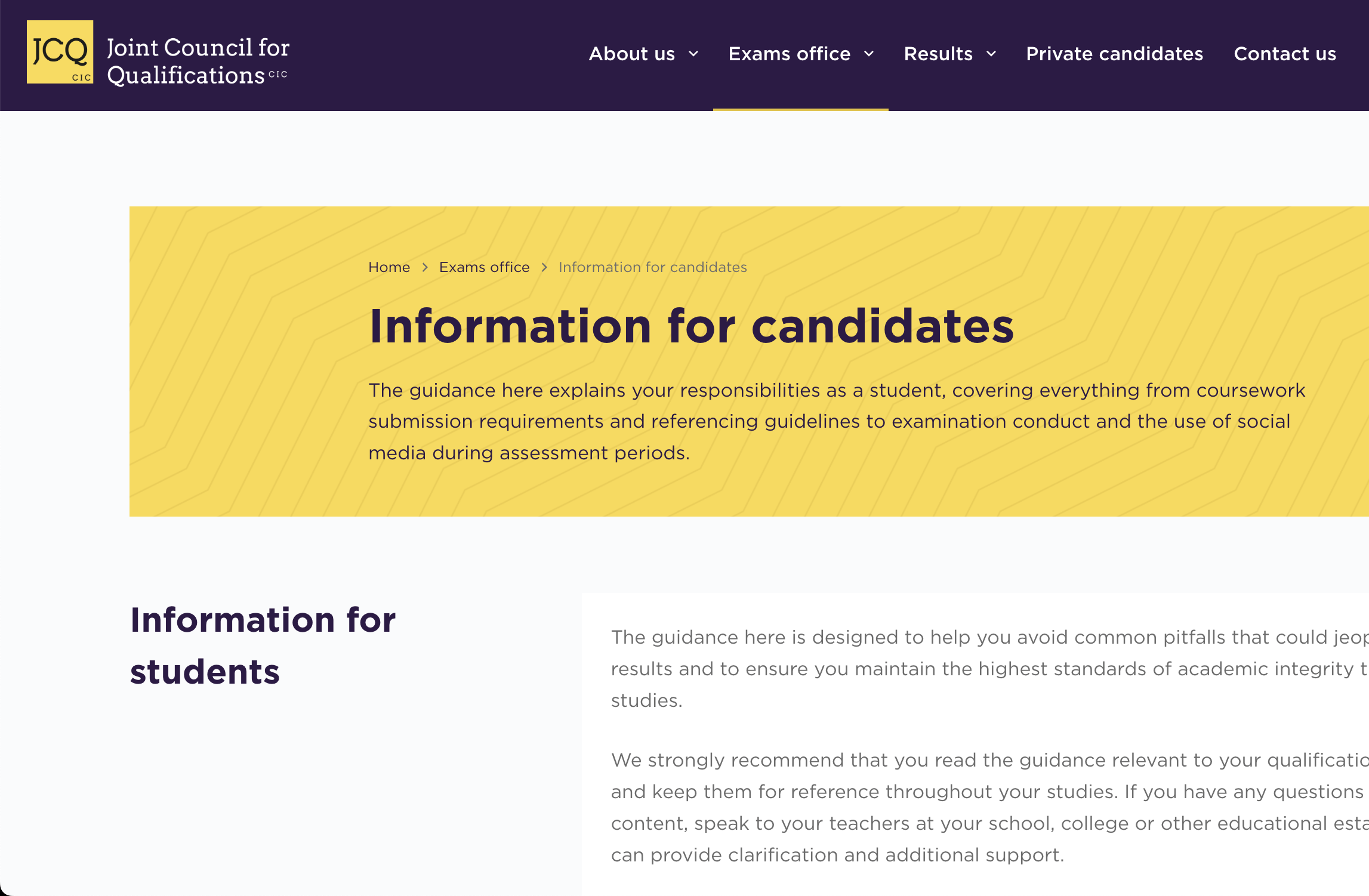Click the Information for candidates breadcrumb item

(652, 267)
